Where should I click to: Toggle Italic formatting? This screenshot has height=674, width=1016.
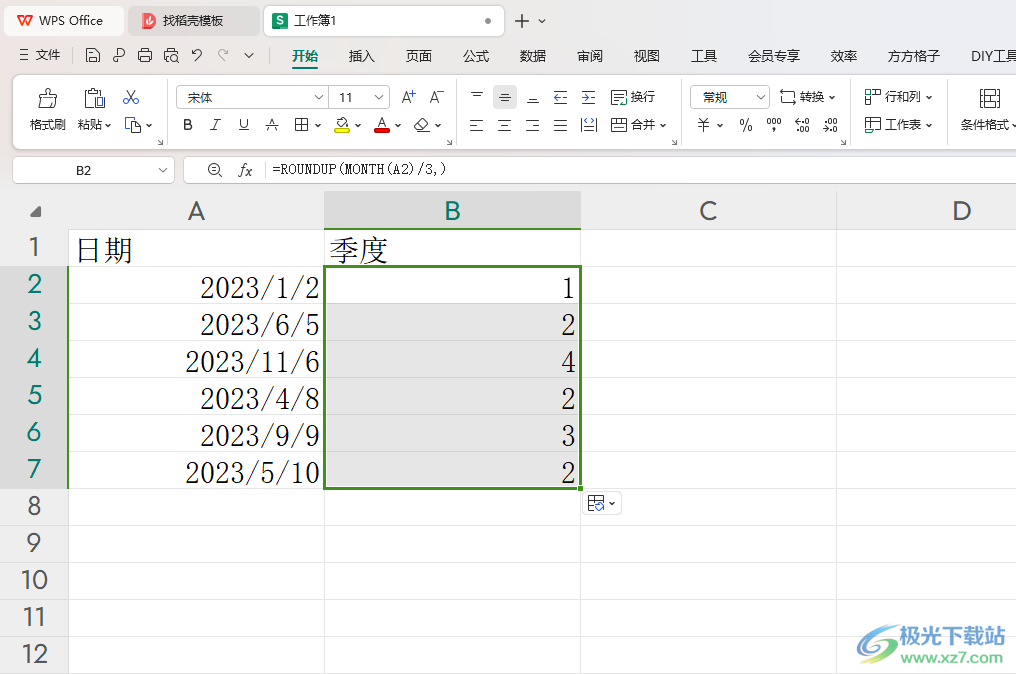click(216, 125)
